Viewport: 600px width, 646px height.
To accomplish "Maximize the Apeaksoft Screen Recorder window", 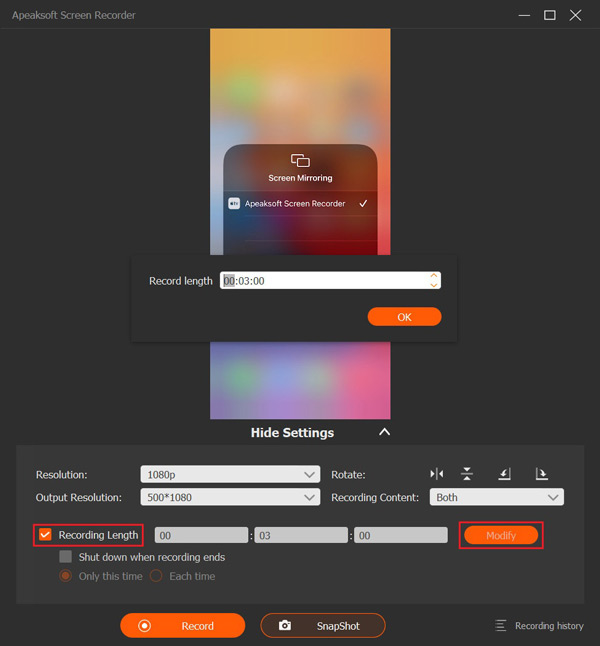I will [x=550, y=15].
